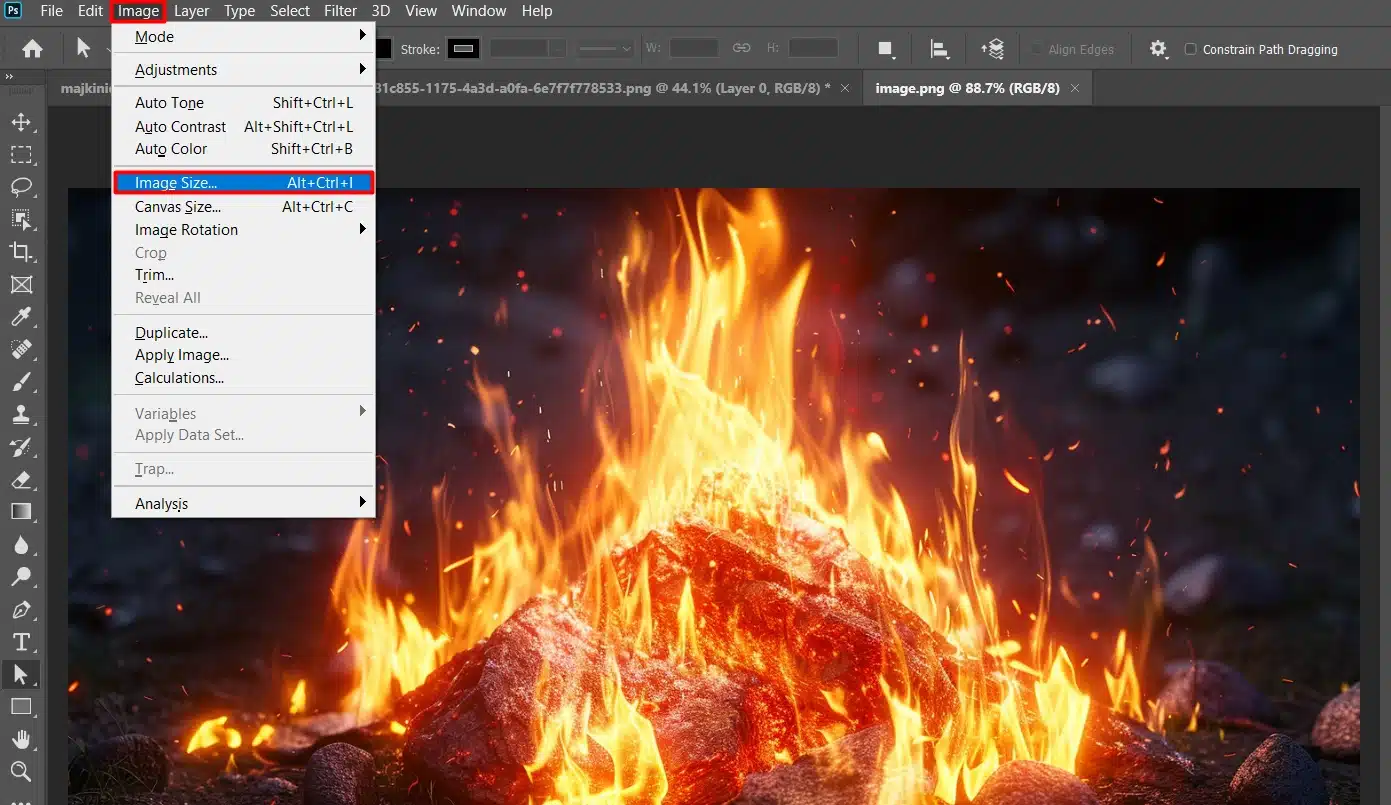The height and width of the screenshot is (805, 1391).
Task: Open the path alignment dropdown
Action: pyautogui.click(x=939, y=49)
